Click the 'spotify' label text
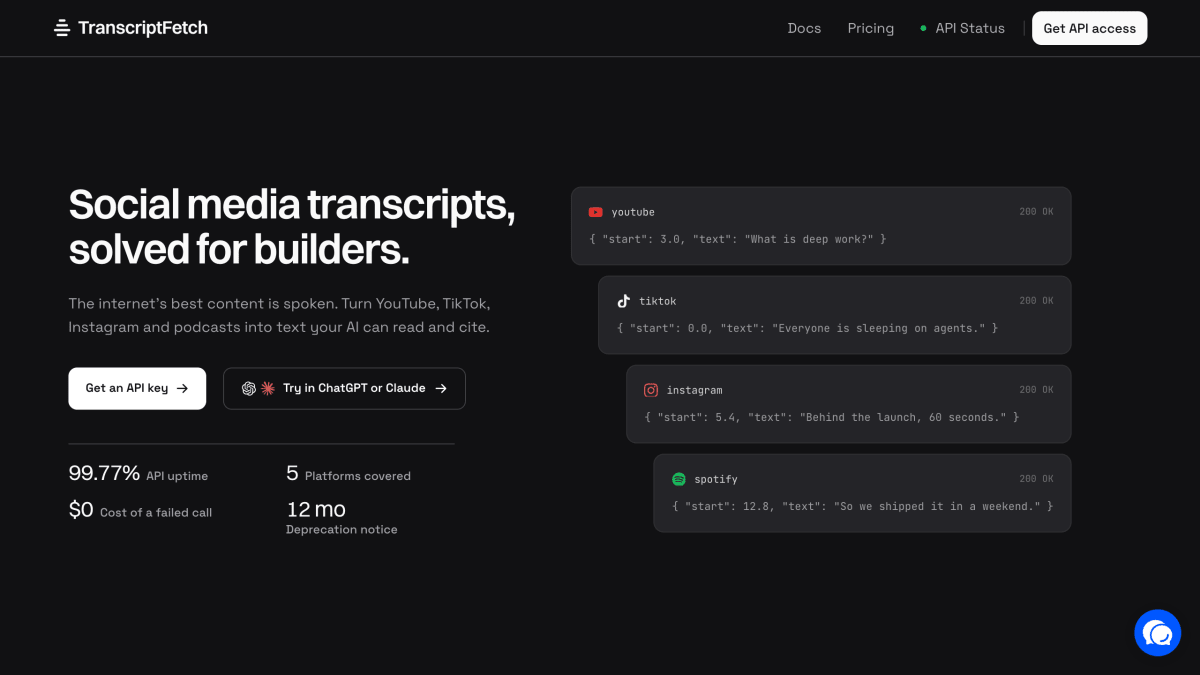This screenshot has height=675, width=1200. click(x=716, y=479)
